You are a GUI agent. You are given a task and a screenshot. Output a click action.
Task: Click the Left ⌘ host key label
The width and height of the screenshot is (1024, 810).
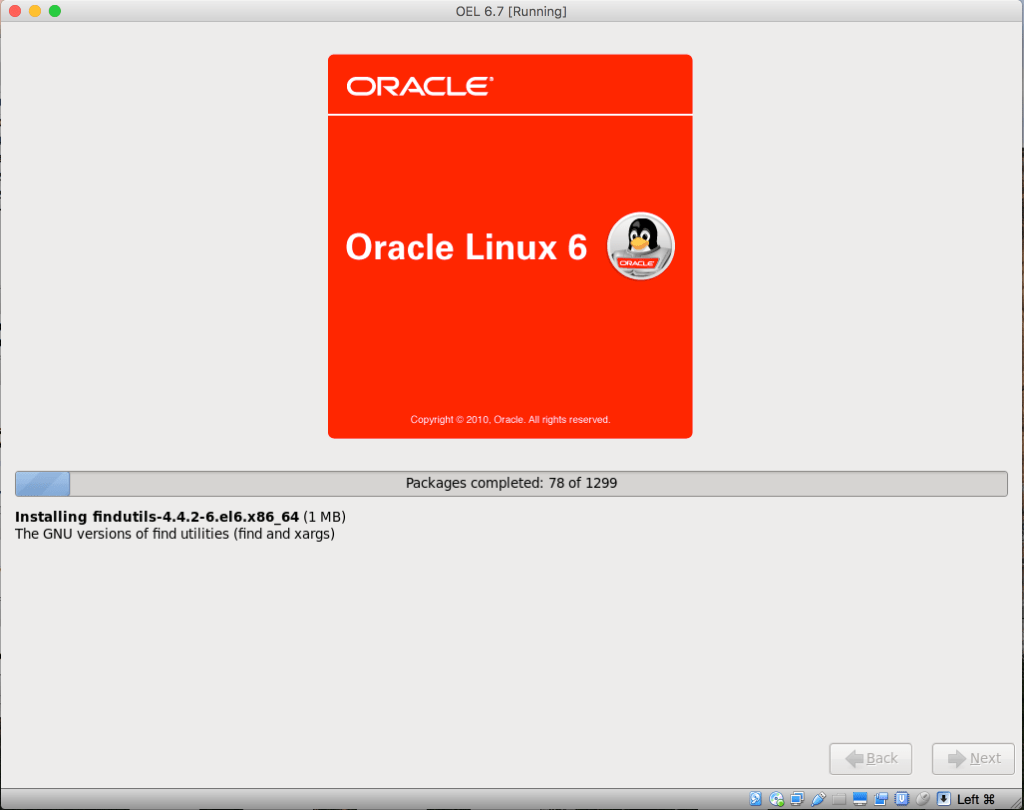click(976, 799)
